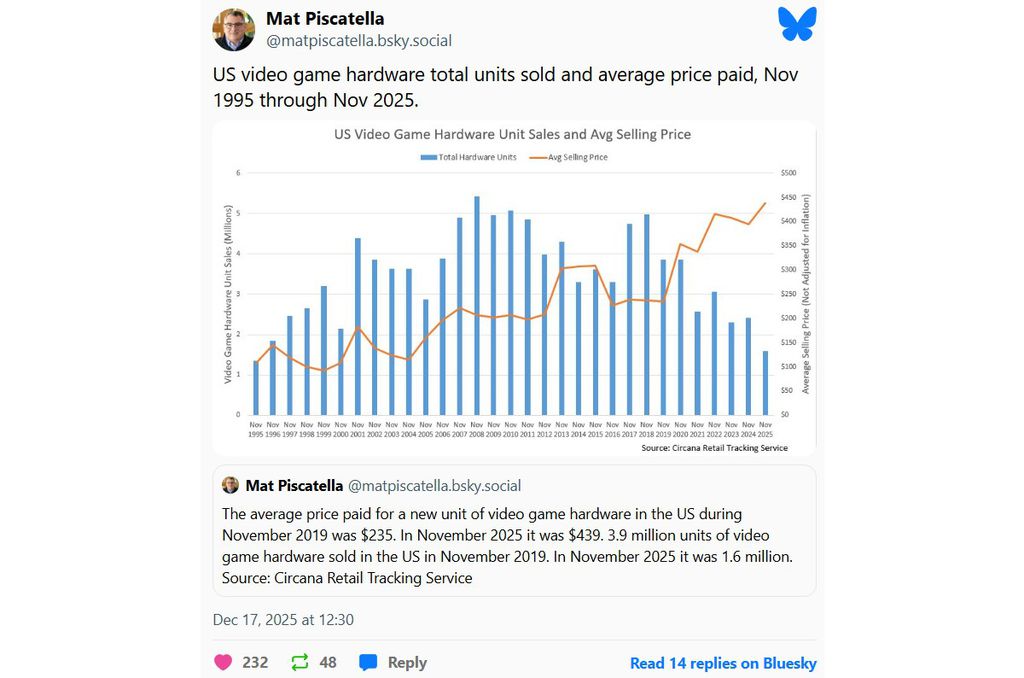Screen dimensions: 1024x678
Task: Click the Dec 17, 2025 timestamp
Action: click(x=283, y=620)
